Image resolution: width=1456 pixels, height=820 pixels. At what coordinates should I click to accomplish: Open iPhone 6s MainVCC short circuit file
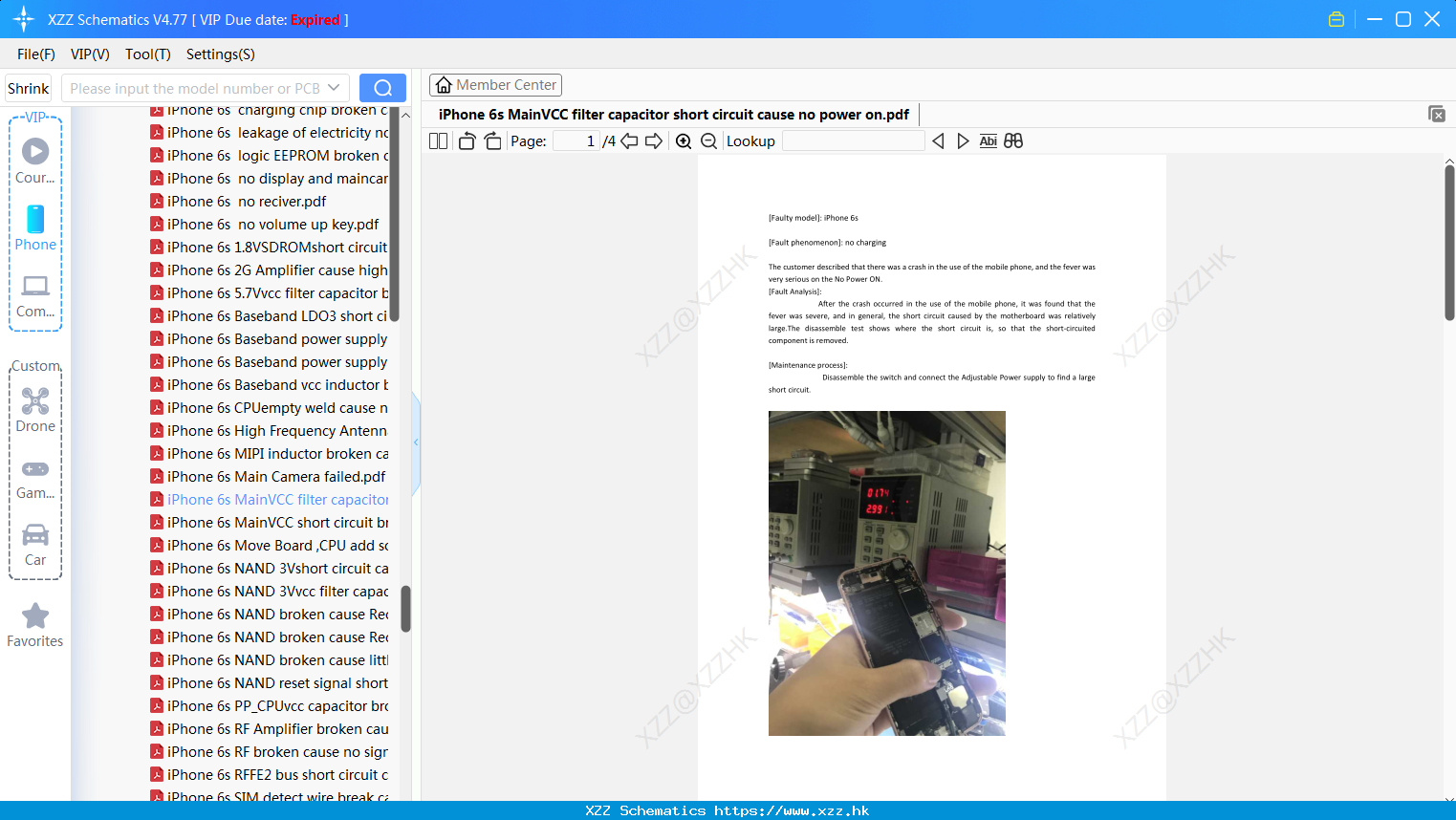[x=270, y=523]
